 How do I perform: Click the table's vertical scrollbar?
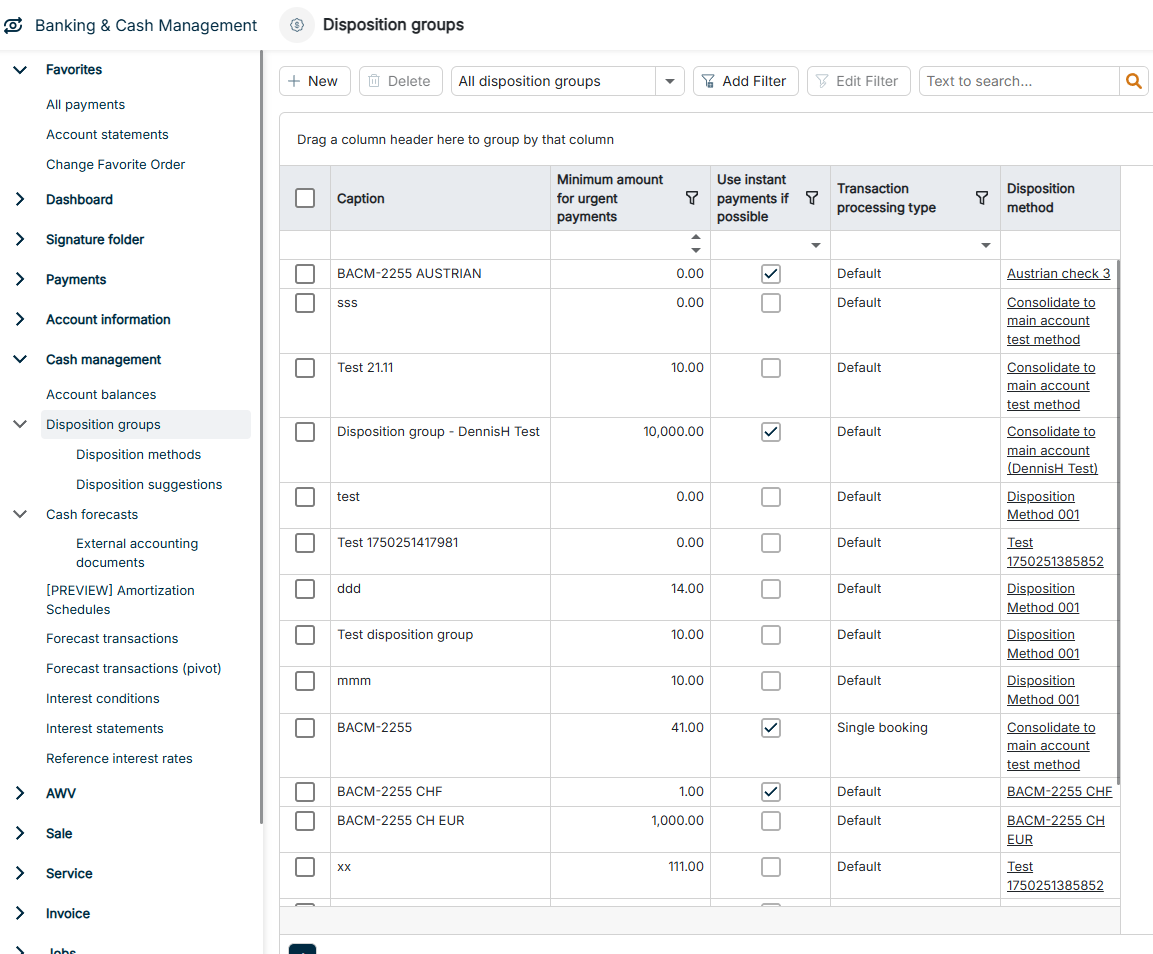pyautogui.click(x=1118, y=522)
